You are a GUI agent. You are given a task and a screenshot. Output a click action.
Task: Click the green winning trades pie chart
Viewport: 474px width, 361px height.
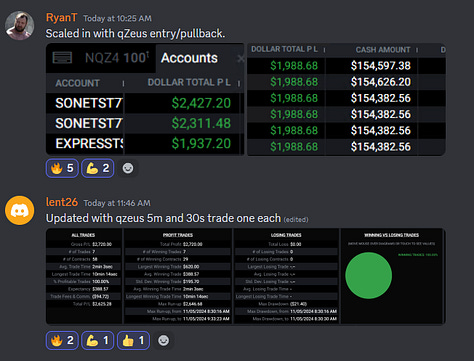[x=369, y=275]
